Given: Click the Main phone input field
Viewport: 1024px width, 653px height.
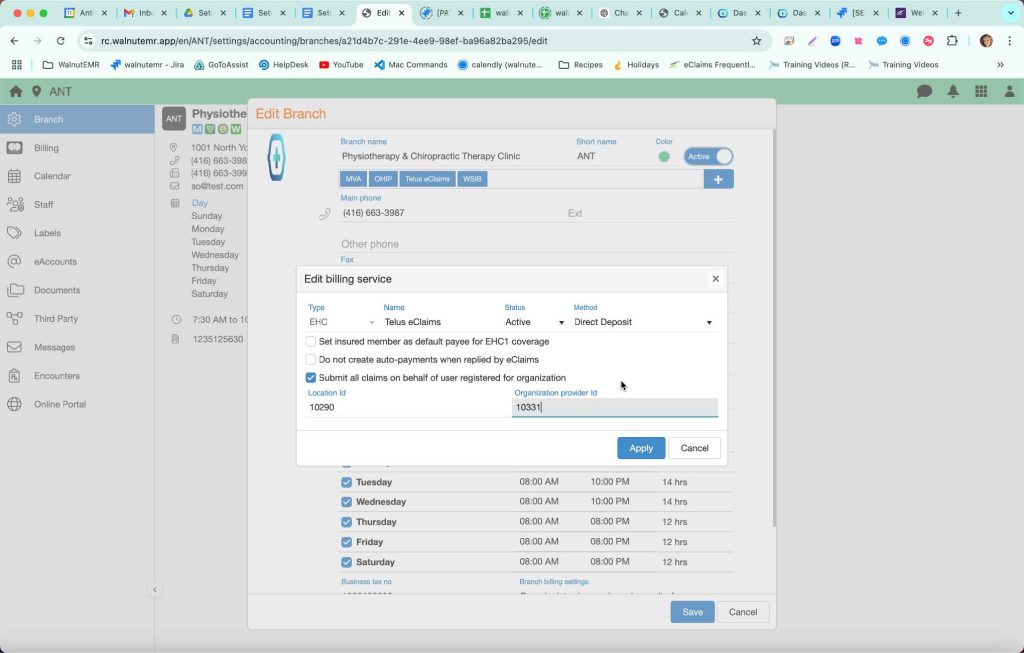Looking at the screenshot, I should [x=451, y=214].
